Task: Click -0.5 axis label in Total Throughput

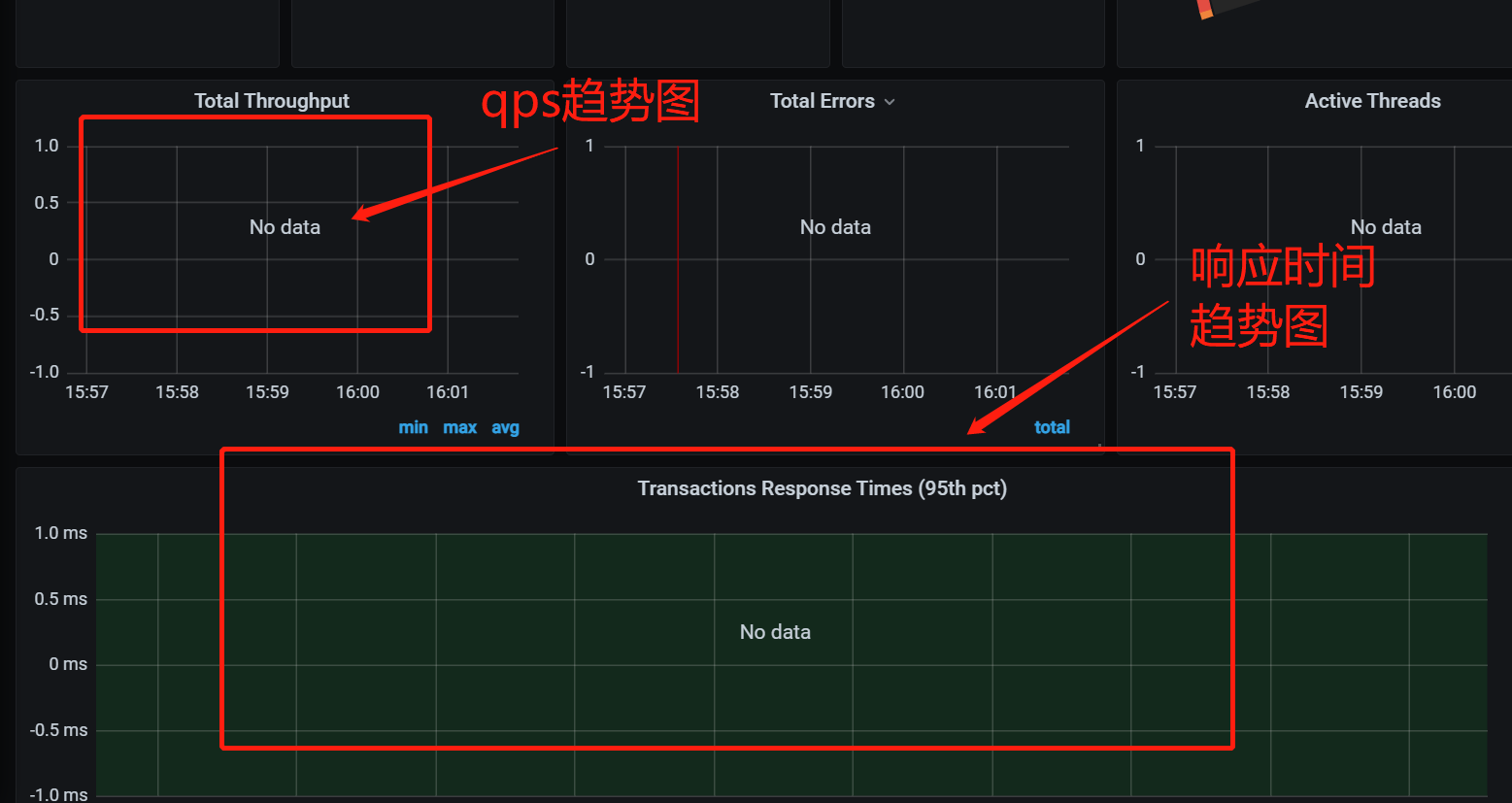Action: [45, 315]
